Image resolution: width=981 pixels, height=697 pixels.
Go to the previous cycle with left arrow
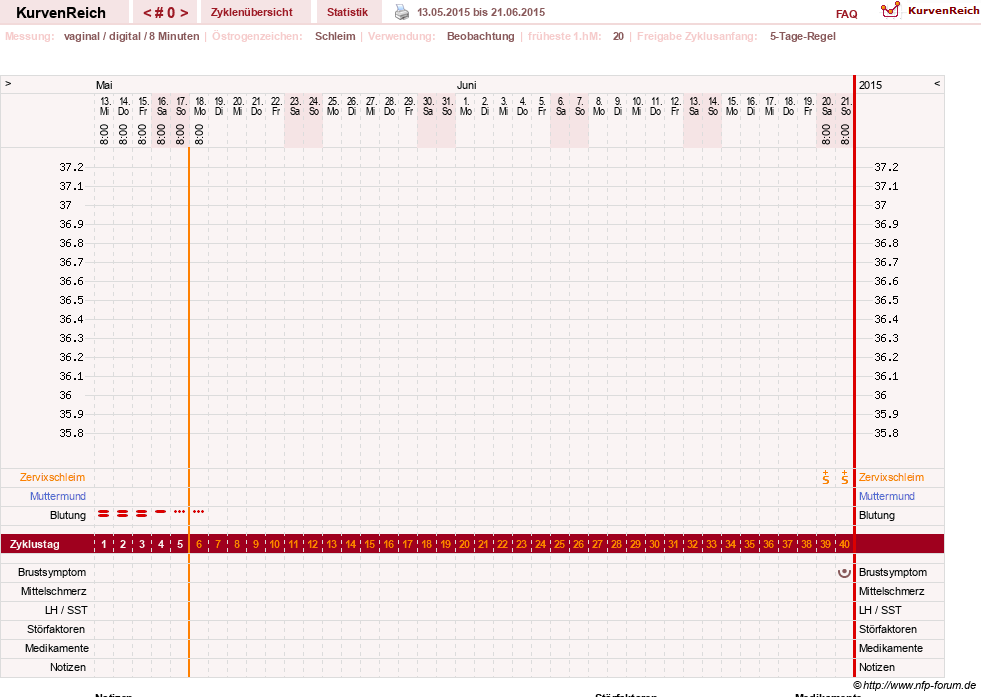(x=147, y=13)
